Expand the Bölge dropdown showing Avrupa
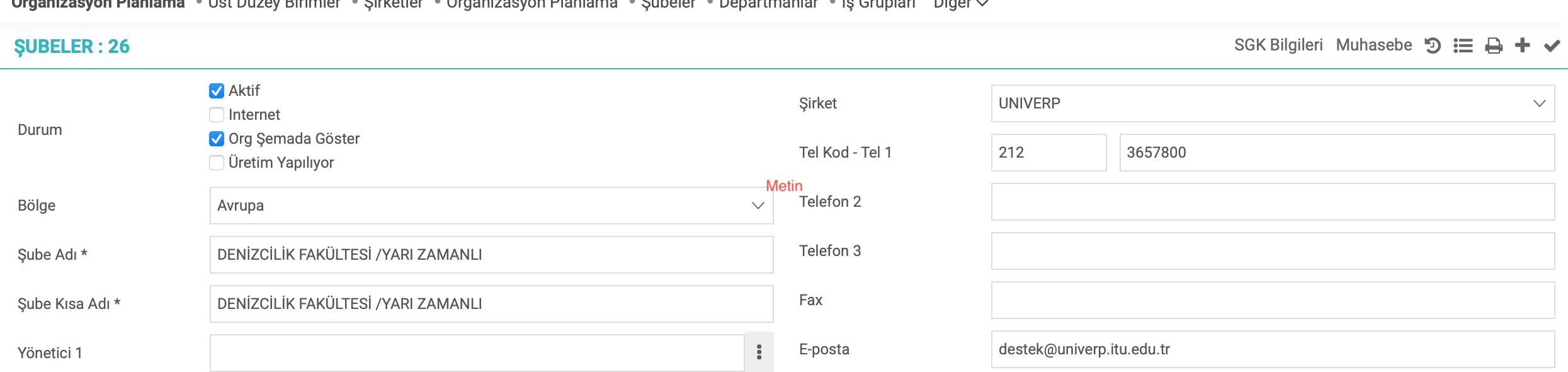The width and height of the screenshot is (1568, 372). coord(492,206)
